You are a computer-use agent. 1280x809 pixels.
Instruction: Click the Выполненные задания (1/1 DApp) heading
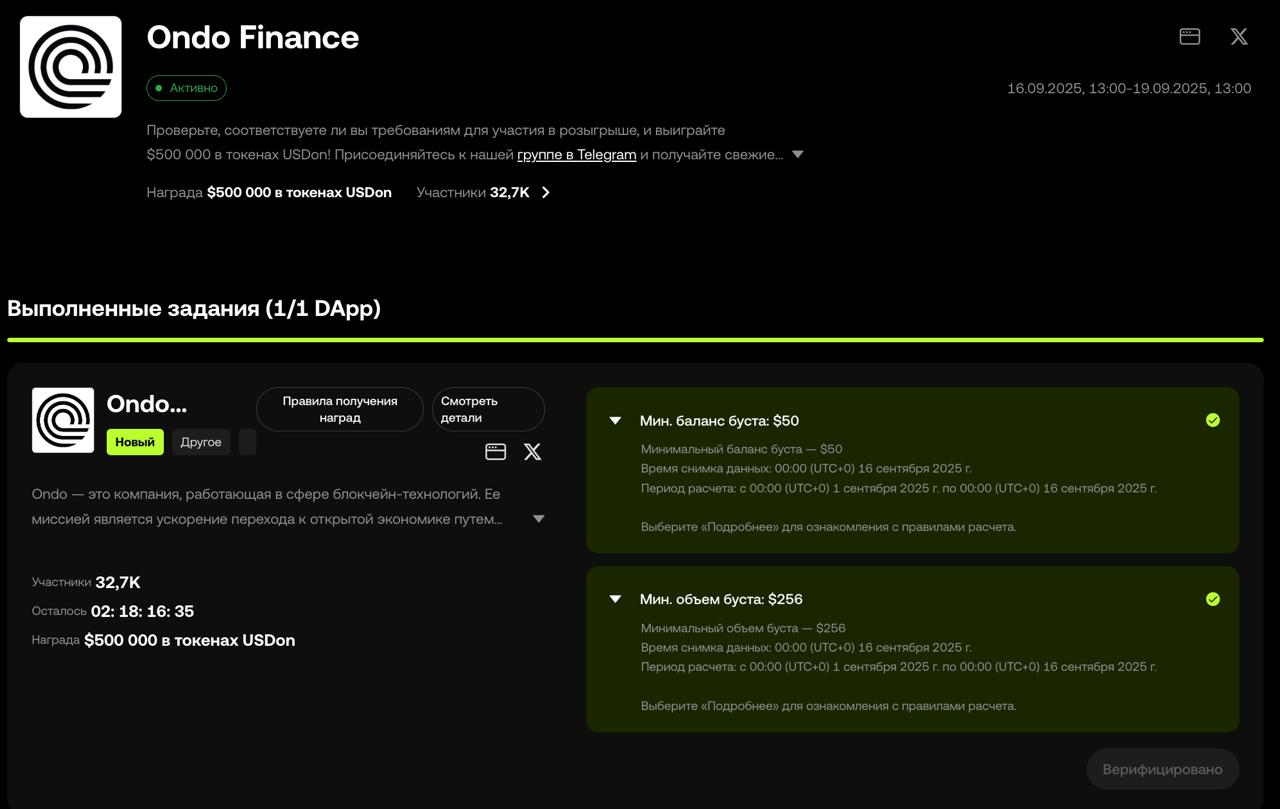pyautogui.click(x=194, y=308)
